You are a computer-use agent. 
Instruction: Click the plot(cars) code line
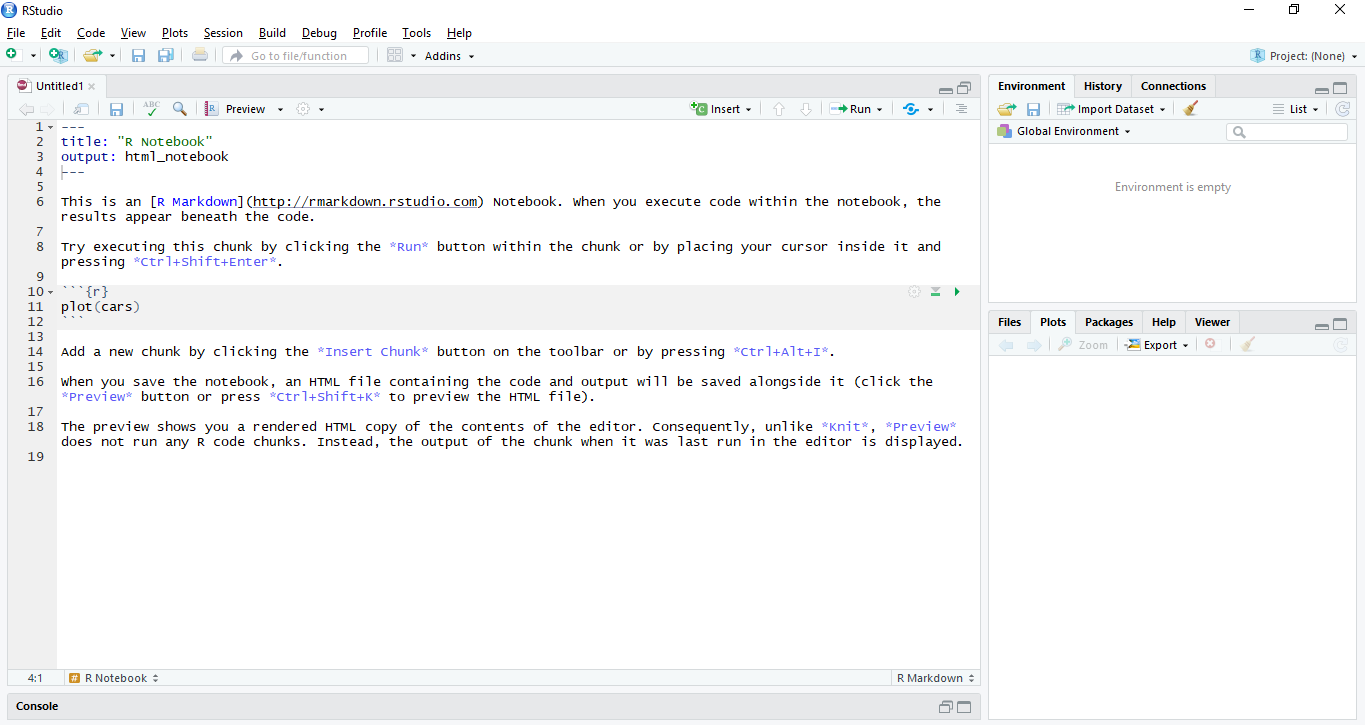(x=101, y=307)
